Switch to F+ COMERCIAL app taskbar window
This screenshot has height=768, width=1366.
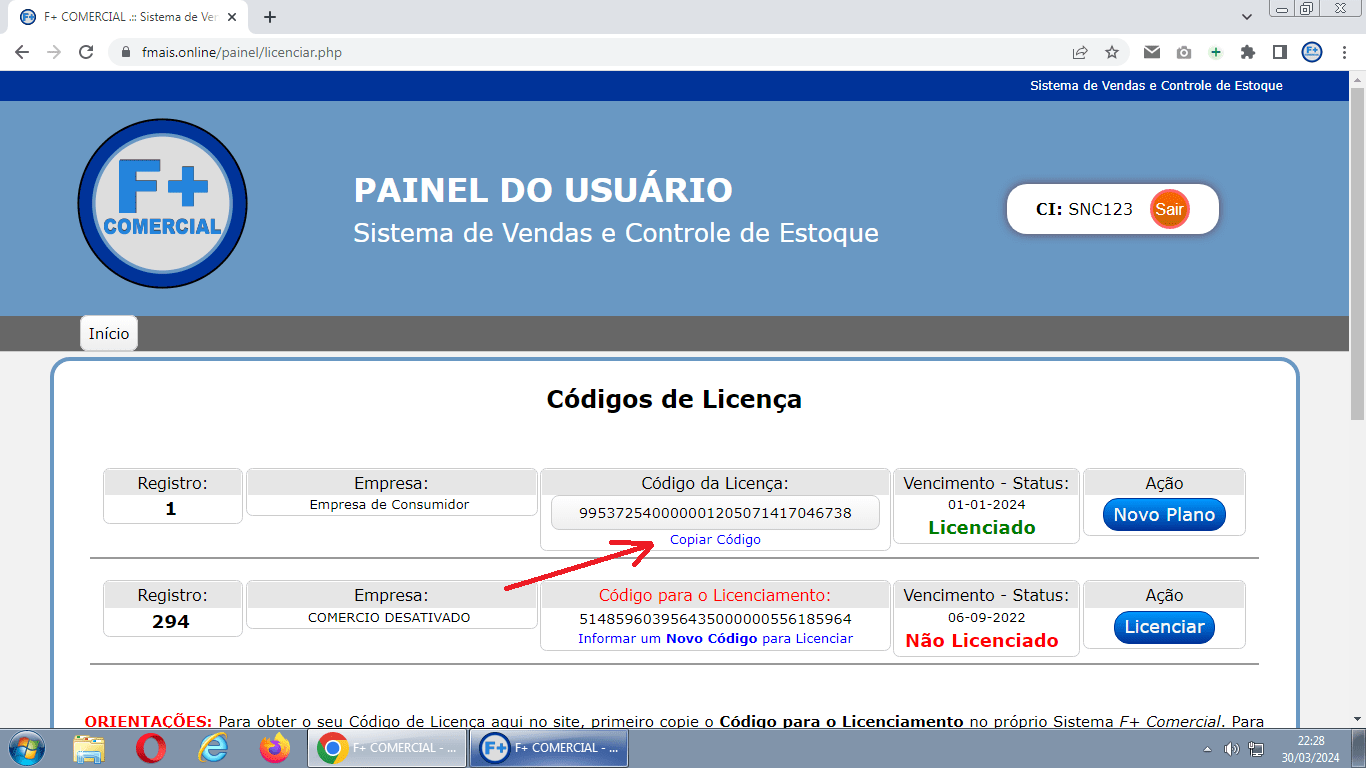(549, 748)
